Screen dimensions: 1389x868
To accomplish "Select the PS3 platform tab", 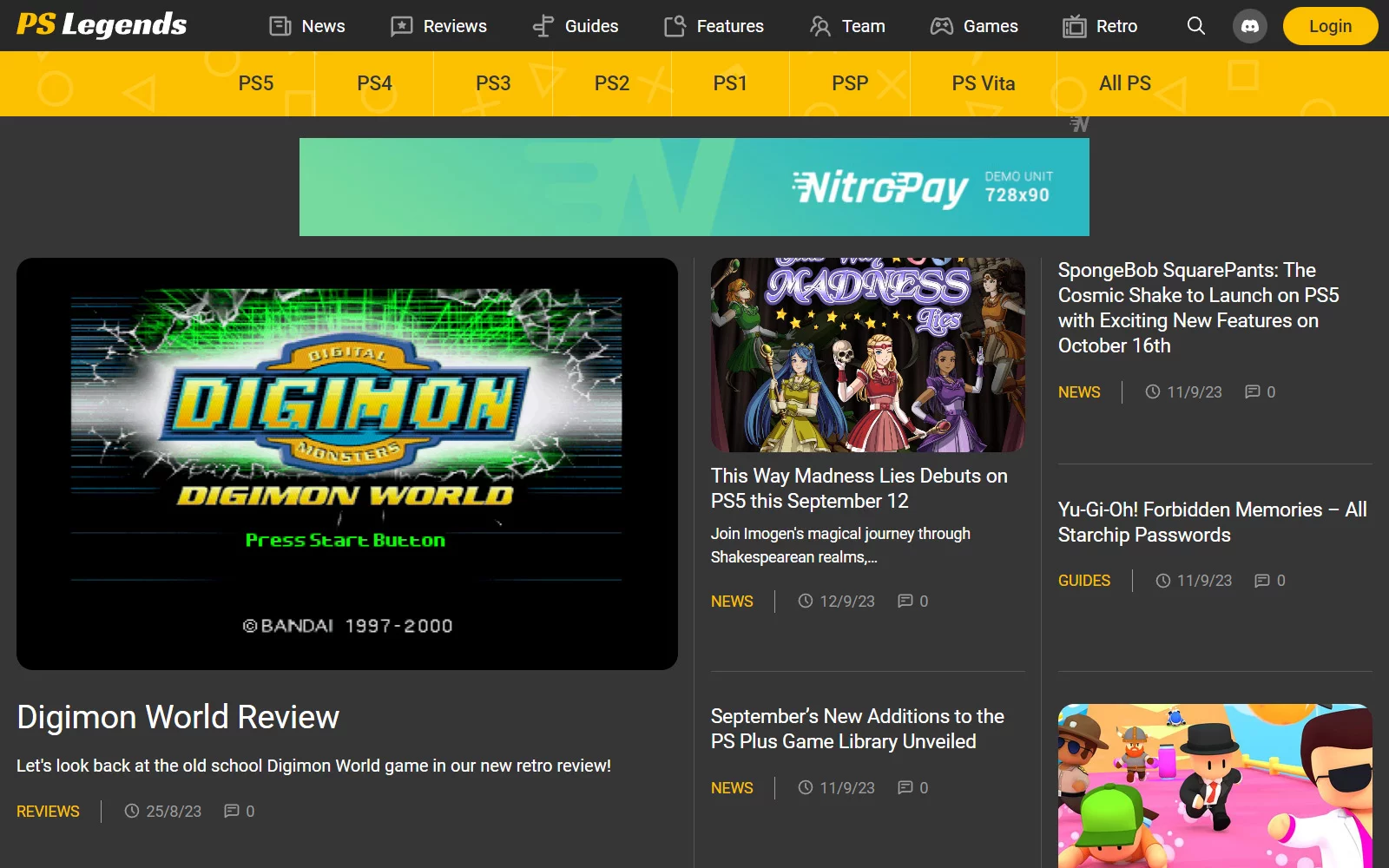I will (493, 83).
